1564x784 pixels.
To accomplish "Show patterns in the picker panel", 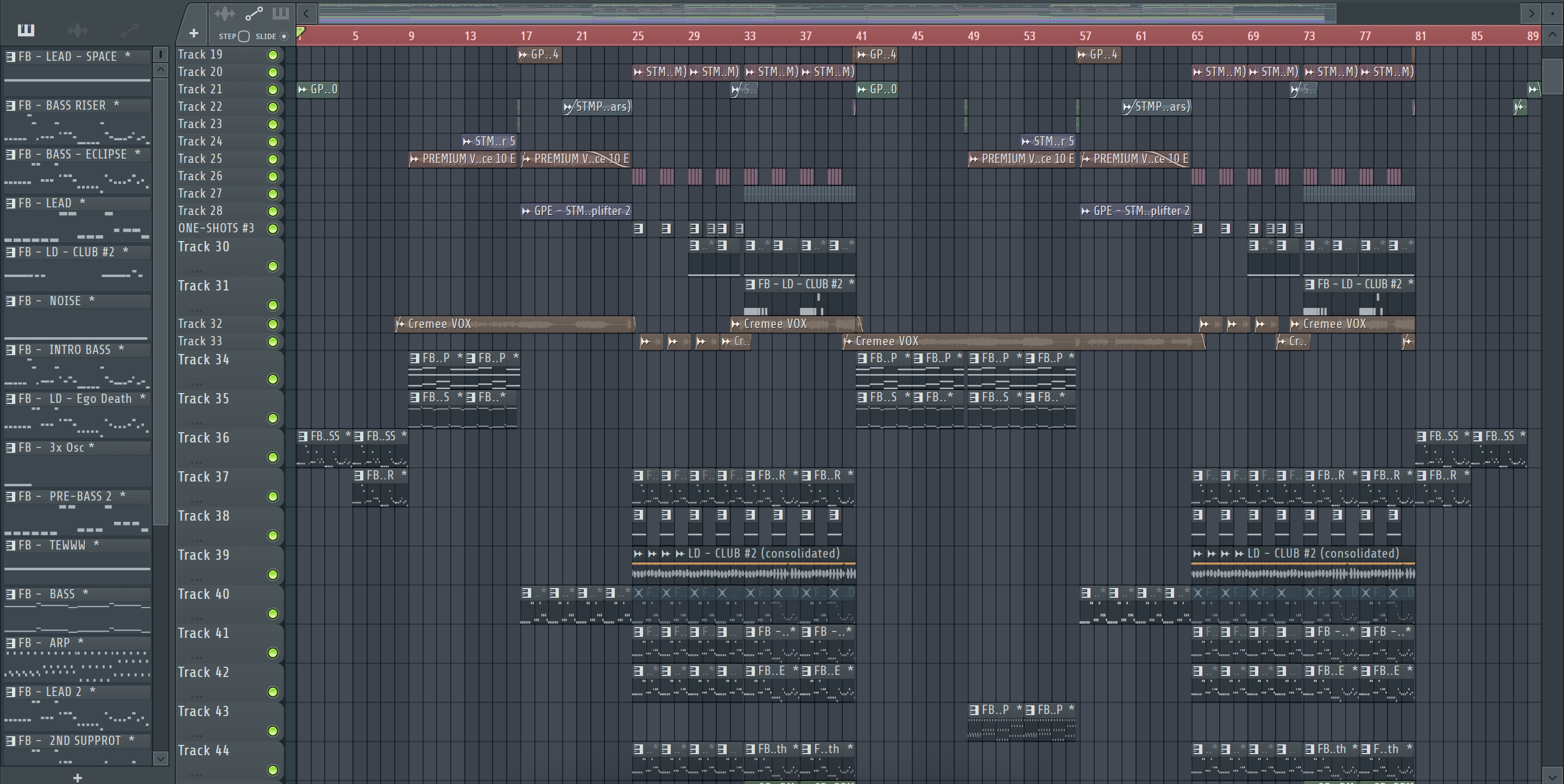I will click(x=26, y=30).
